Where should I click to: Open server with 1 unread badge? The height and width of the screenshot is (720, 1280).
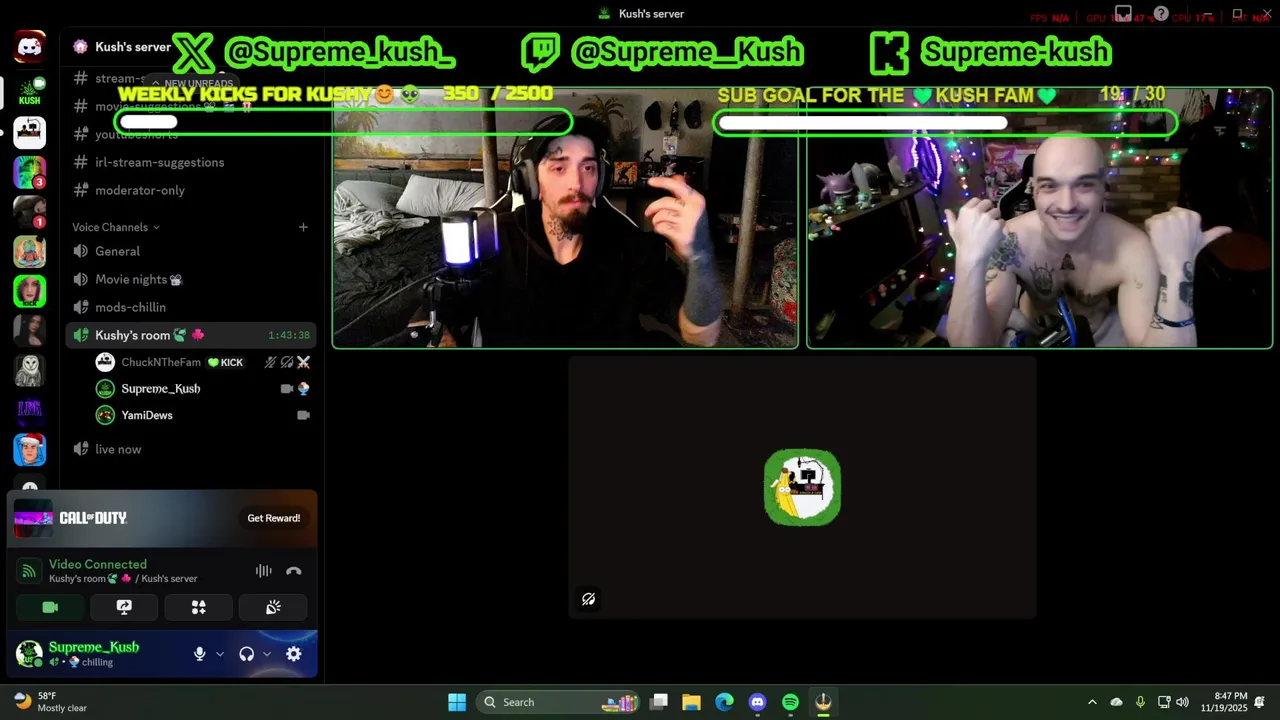tap(29, 211)
